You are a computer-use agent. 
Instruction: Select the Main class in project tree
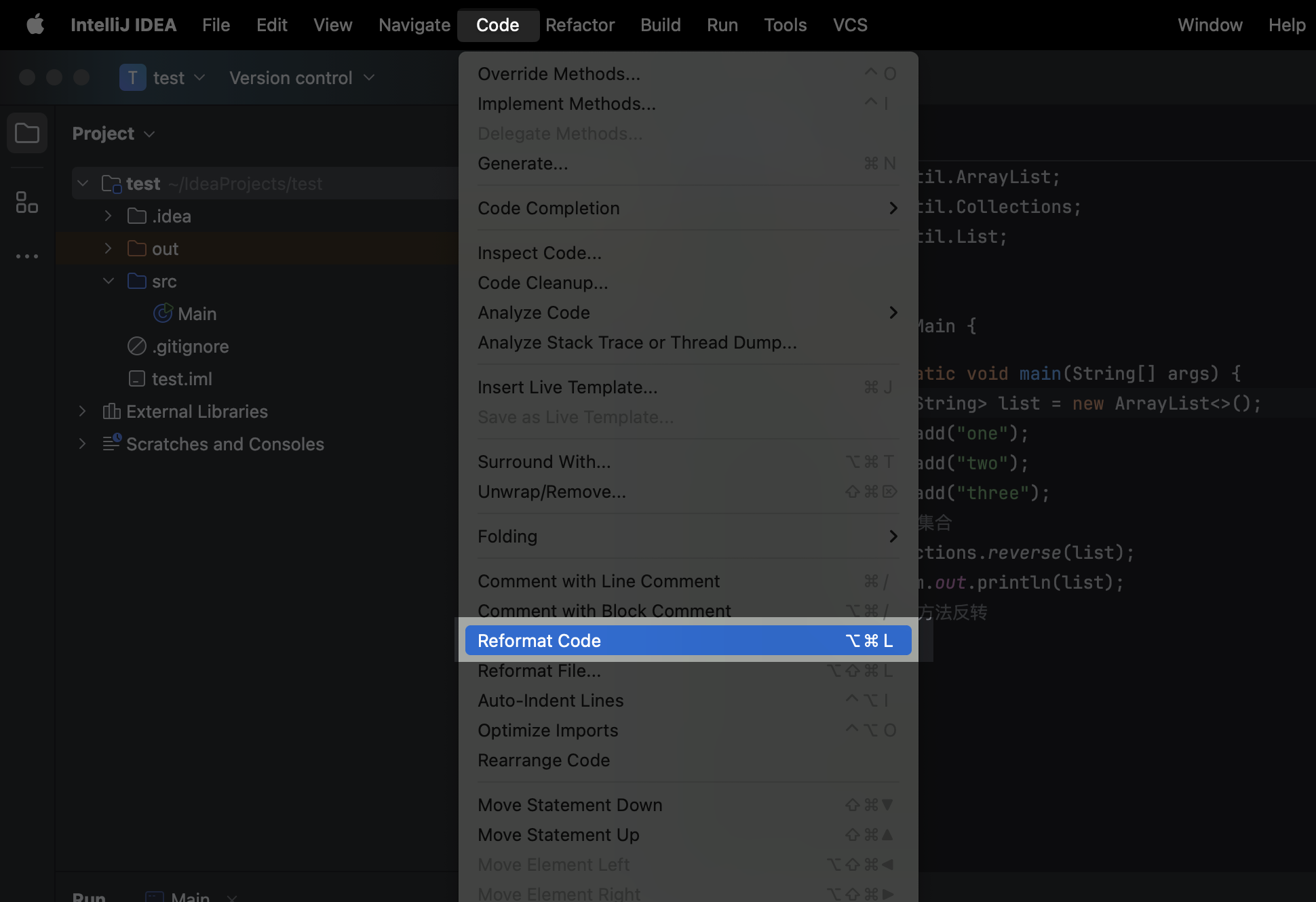197,314
